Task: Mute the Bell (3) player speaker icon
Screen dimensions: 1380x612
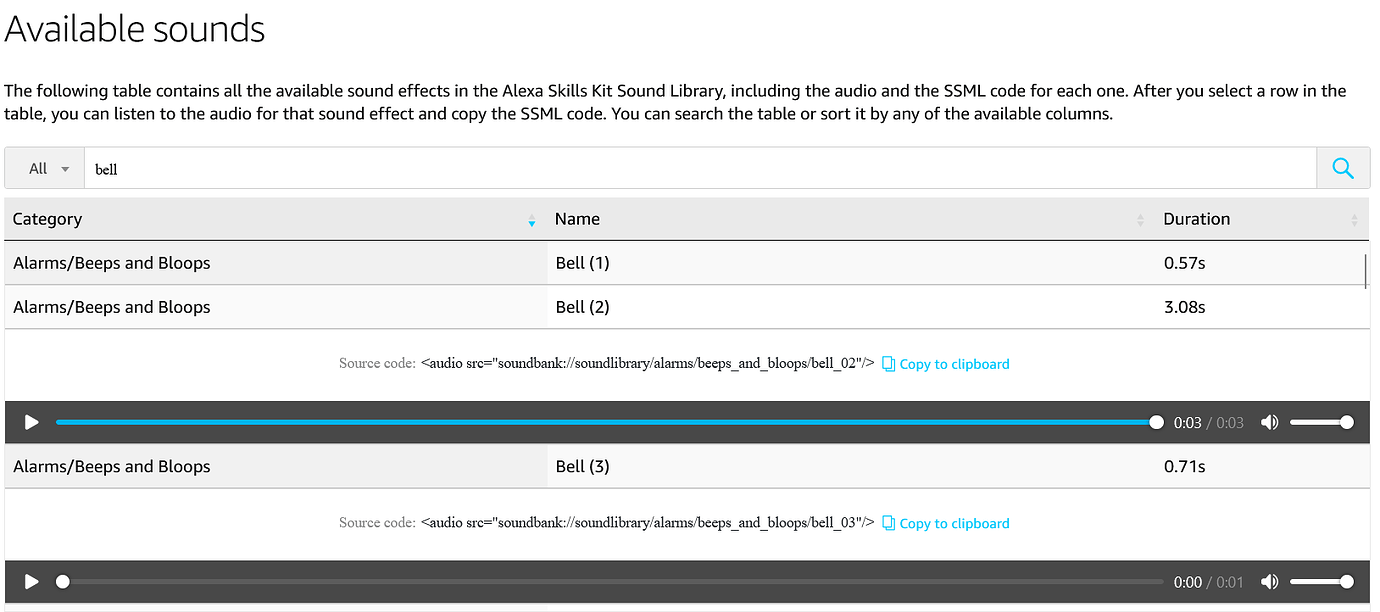Action: pyautogui.click(x=1270, y=581)
